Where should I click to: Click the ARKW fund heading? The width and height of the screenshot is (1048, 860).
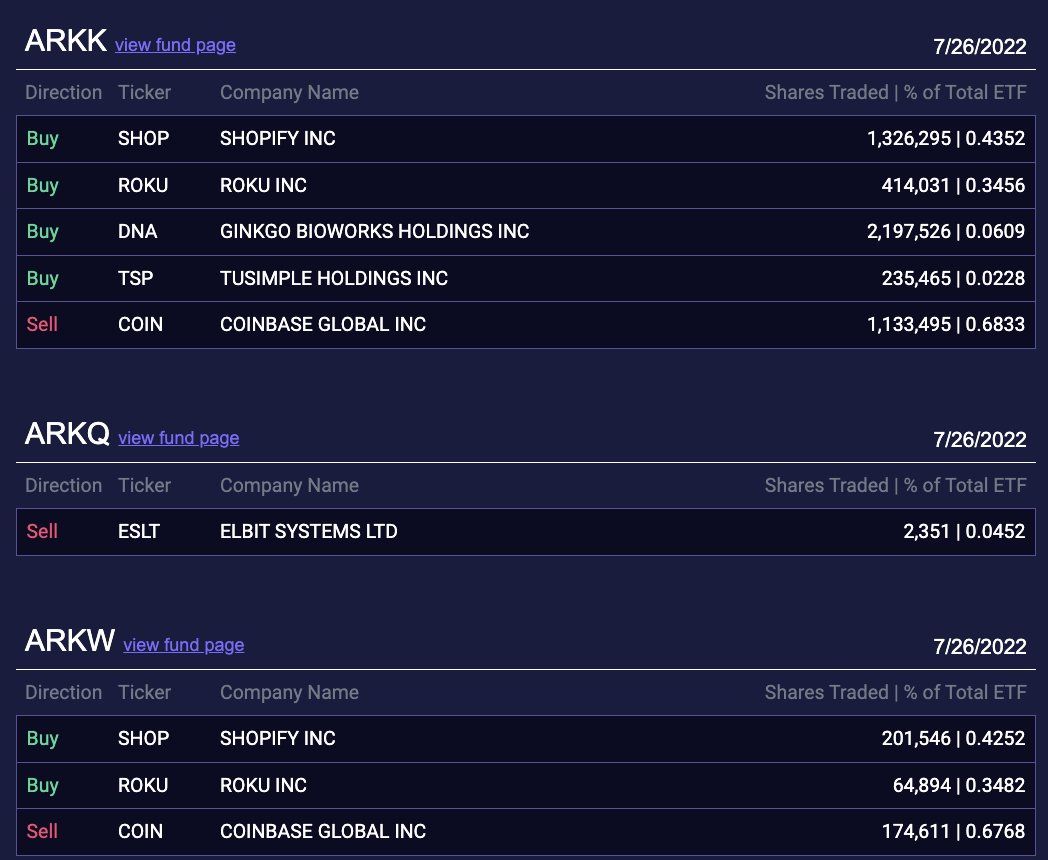coord(69,641)
